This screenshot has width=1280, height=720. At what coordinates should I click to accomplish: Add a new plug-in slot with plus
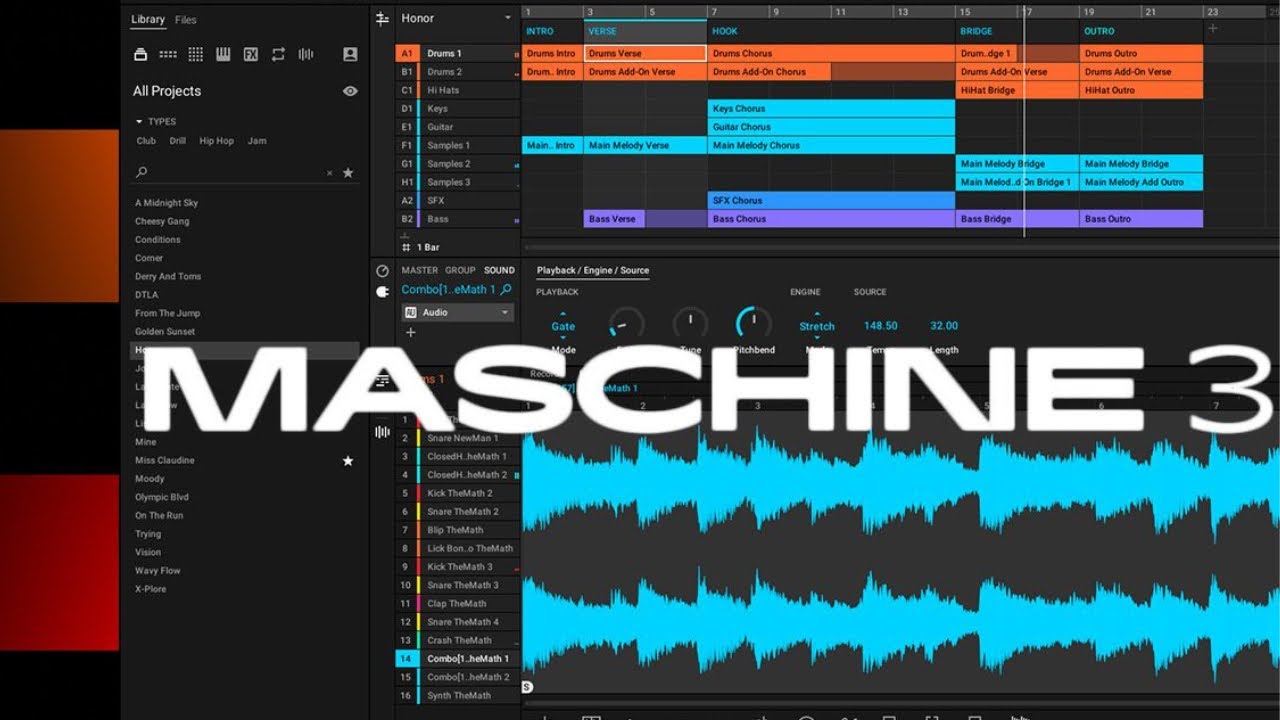point(410,332)
